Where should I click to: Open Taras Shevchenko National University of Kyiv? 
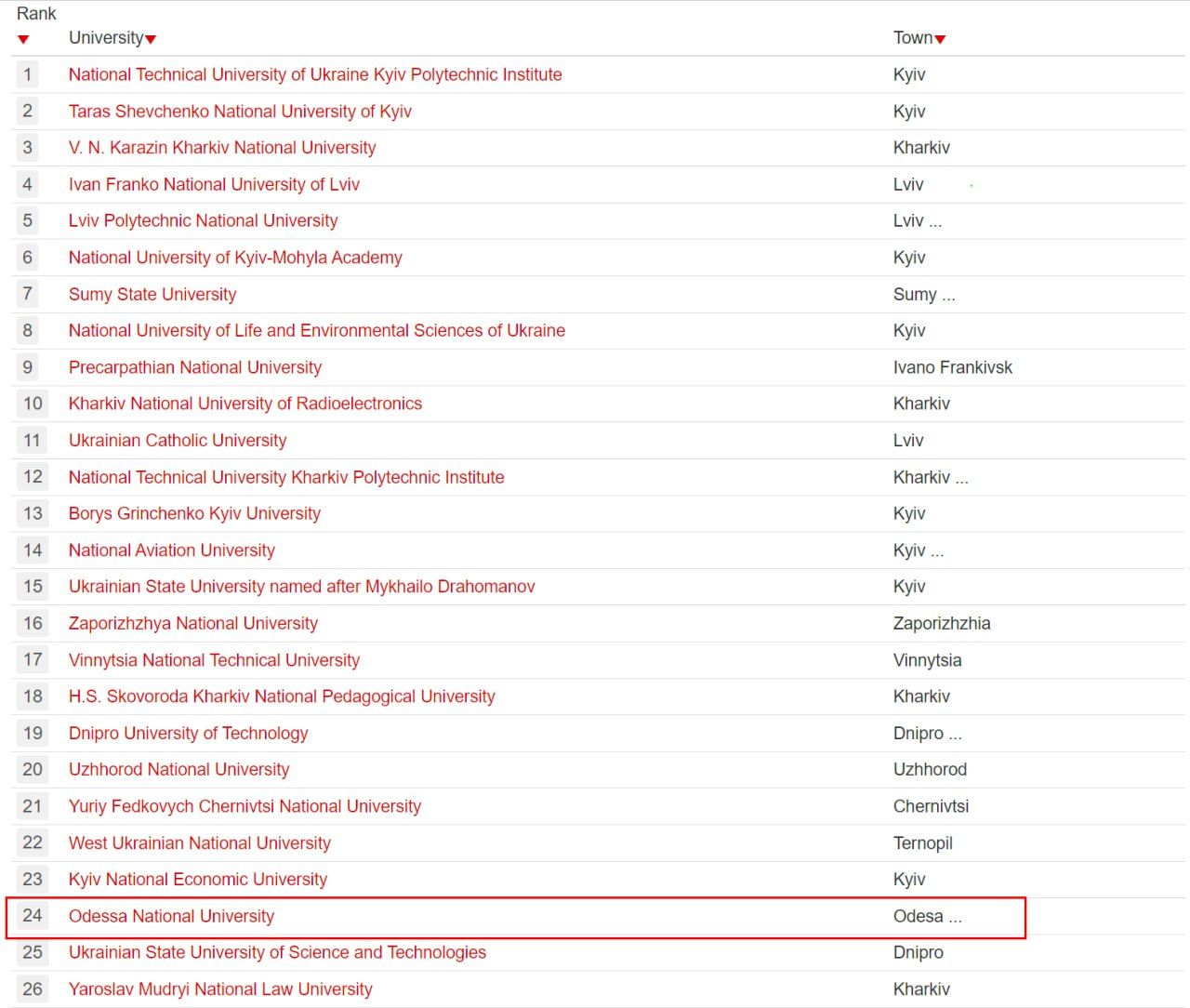tap(239, 111)
